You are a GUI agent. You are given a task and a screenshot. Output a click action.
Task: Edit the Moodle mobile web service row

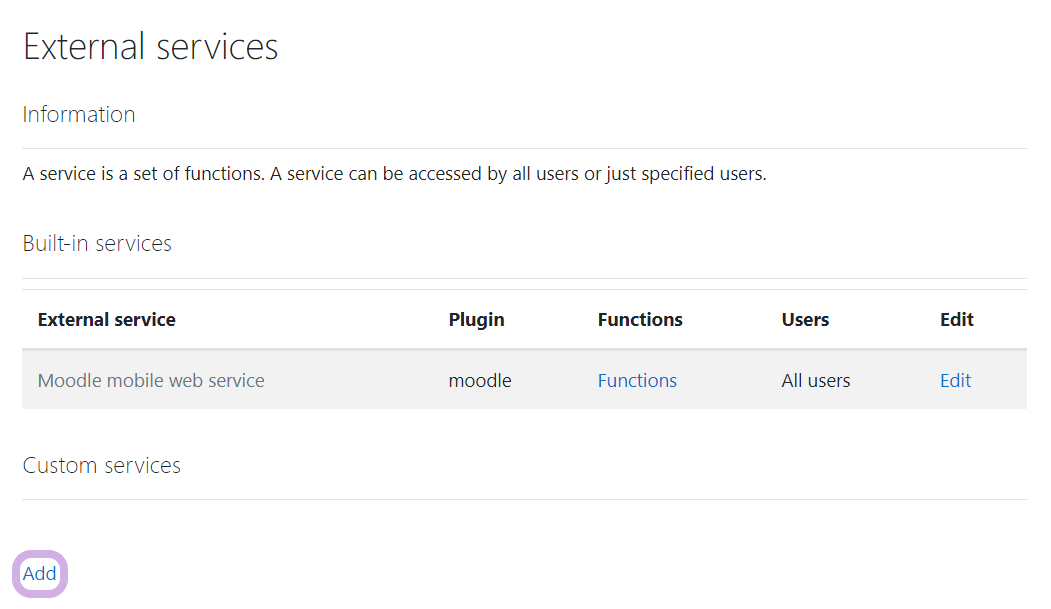click(x=955, y=381)
